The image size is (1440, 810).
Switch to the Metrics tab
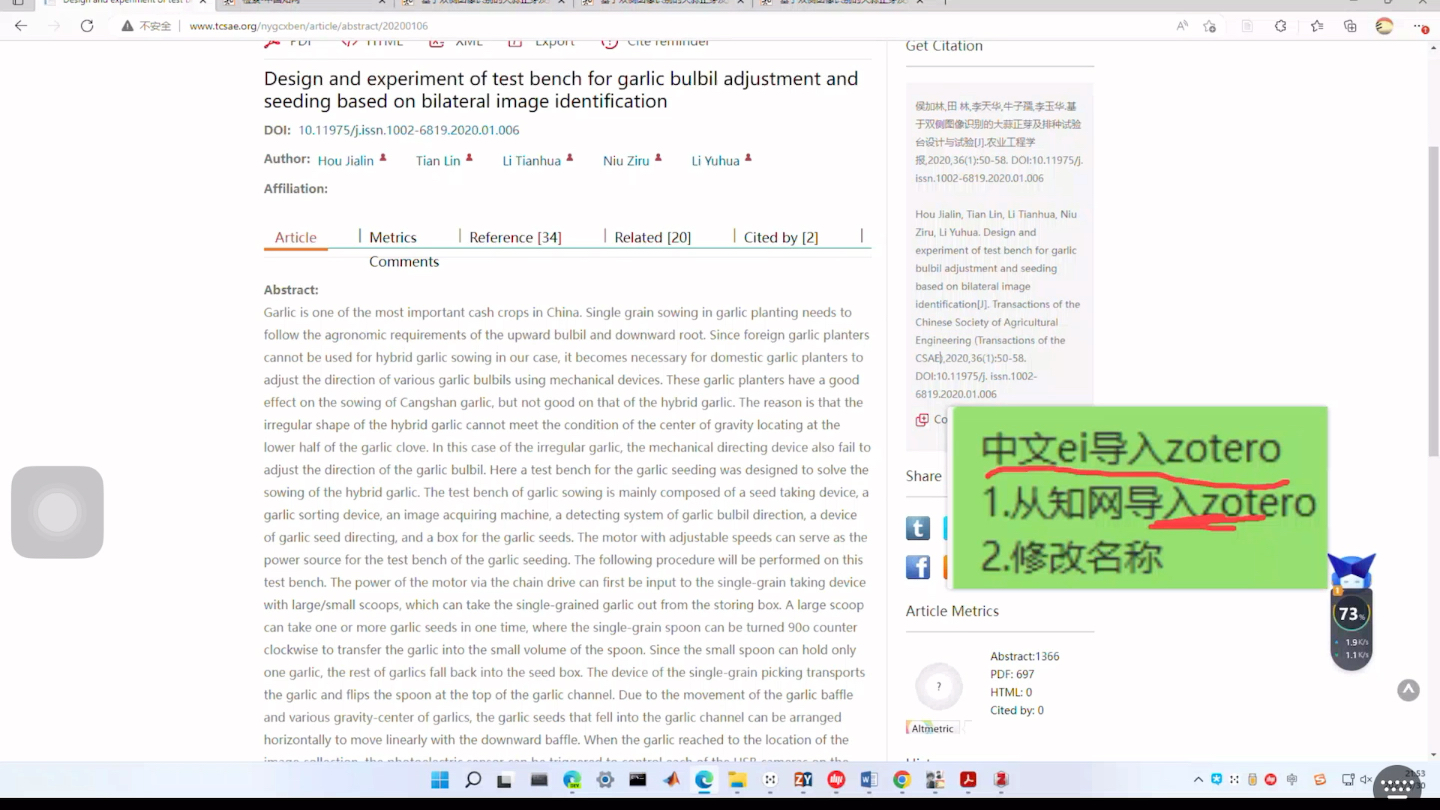393,237
